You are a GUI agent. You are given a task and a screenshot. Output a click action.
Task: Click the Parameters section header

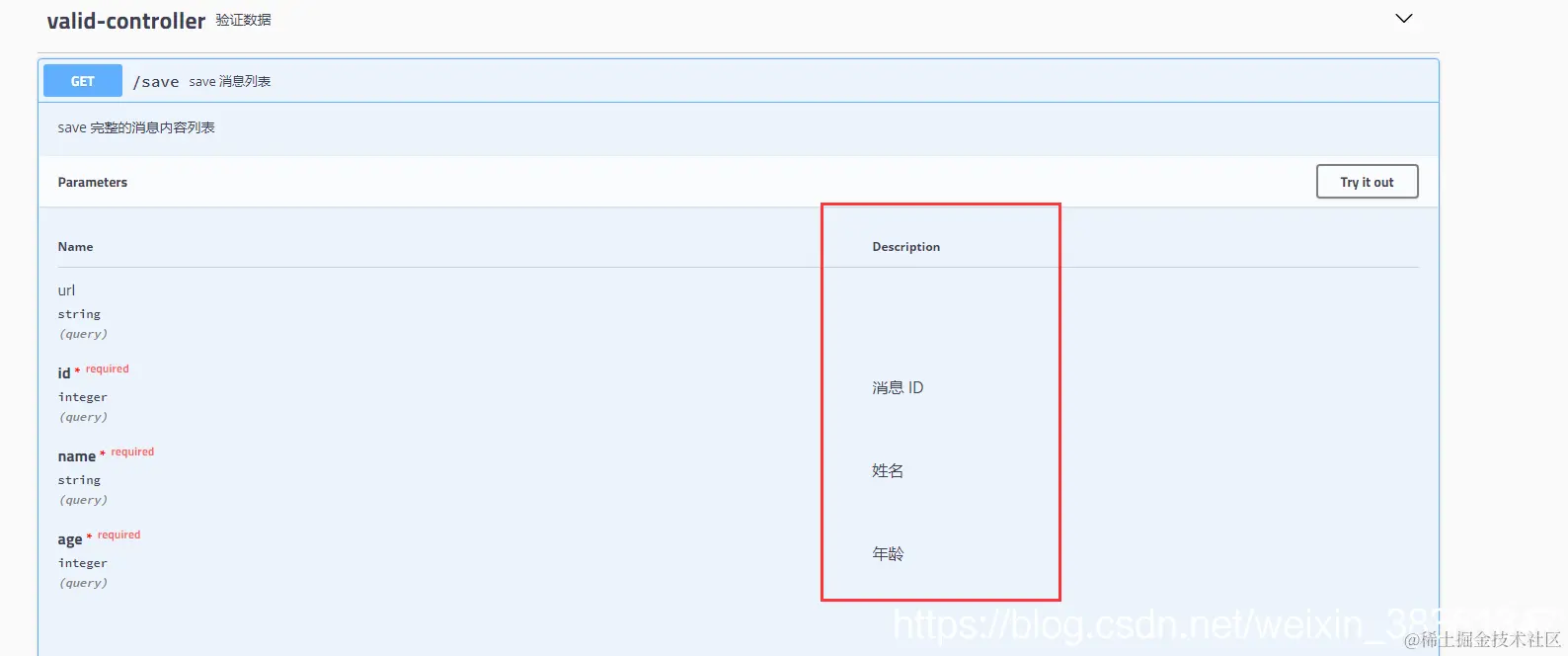point(93,183)
